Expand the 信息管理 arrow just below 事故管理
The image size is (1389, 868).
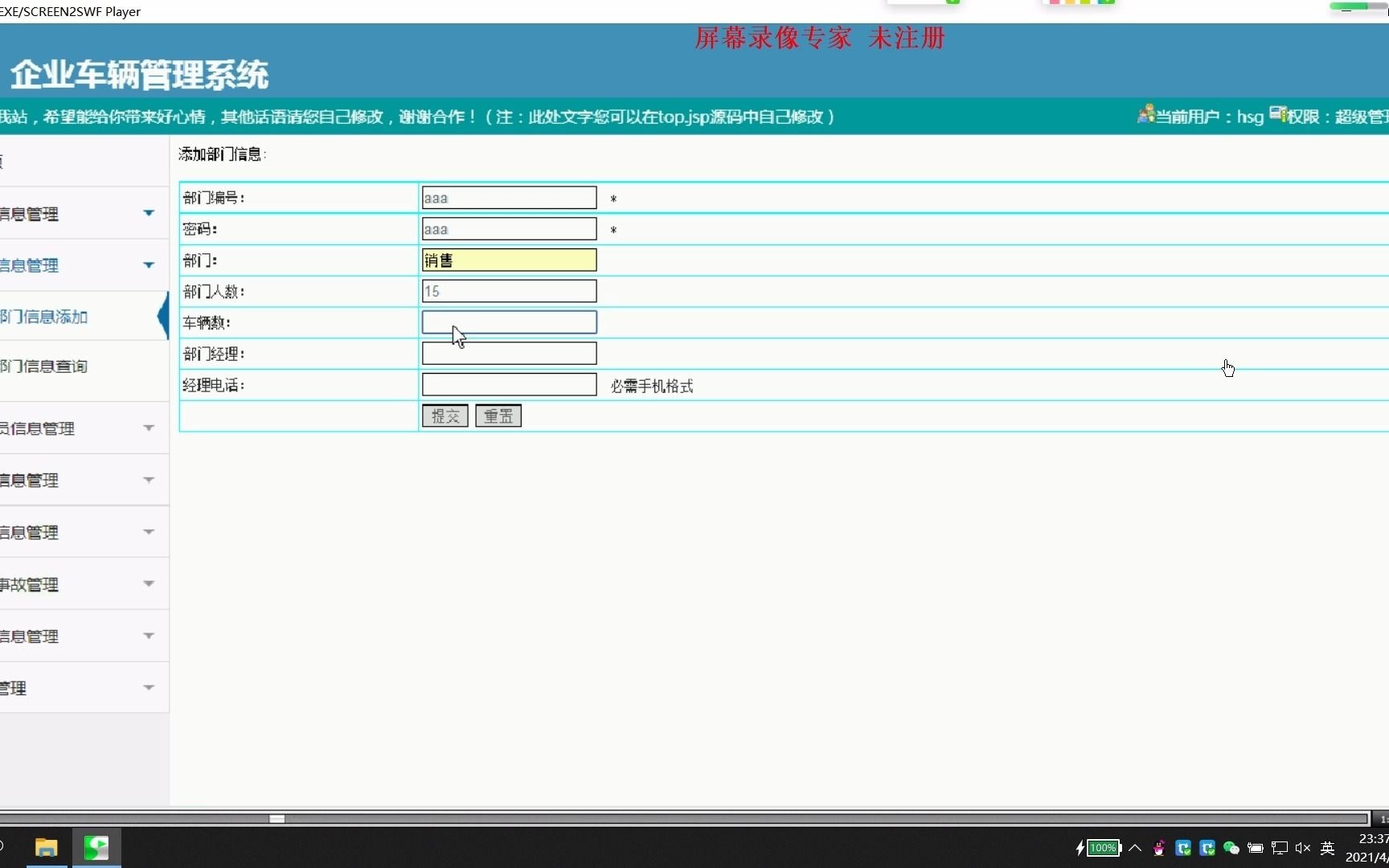point(149,635)
